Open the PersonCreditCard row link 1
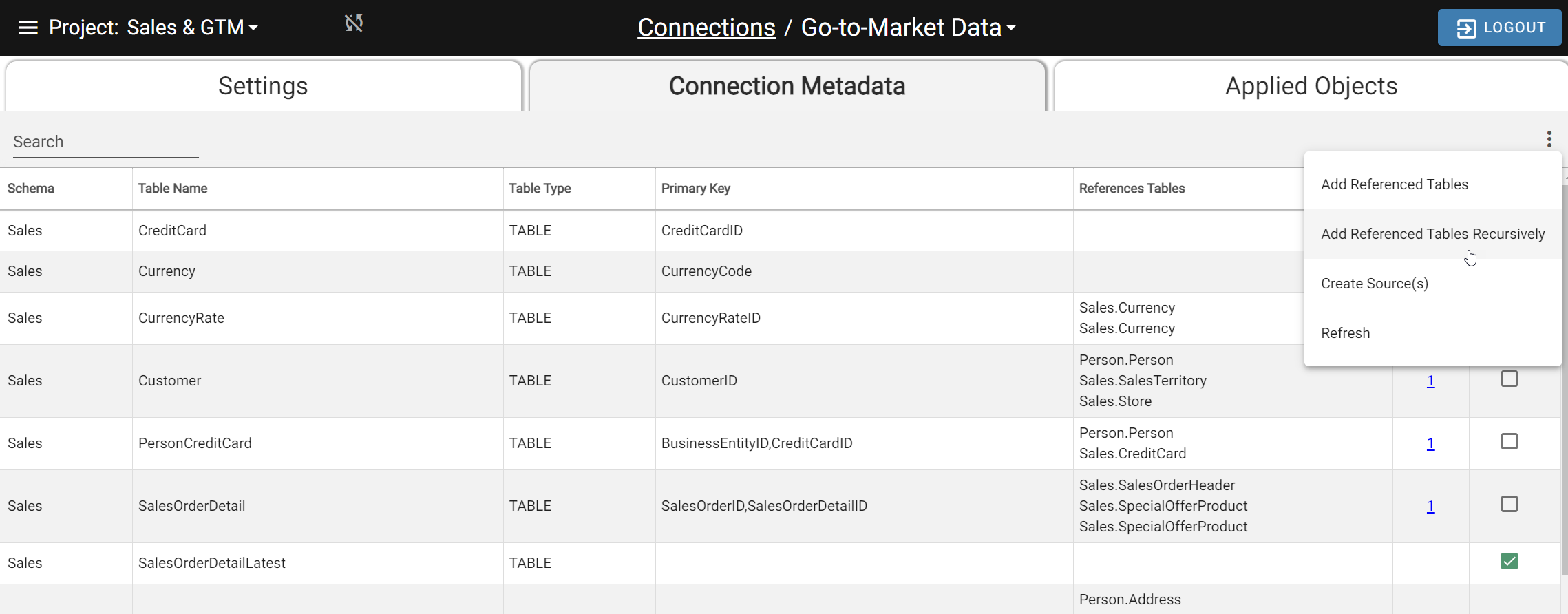Image resolution: width=1568 pixels, height=614 pixels. pyautogui.click(x=1430, y=443)
